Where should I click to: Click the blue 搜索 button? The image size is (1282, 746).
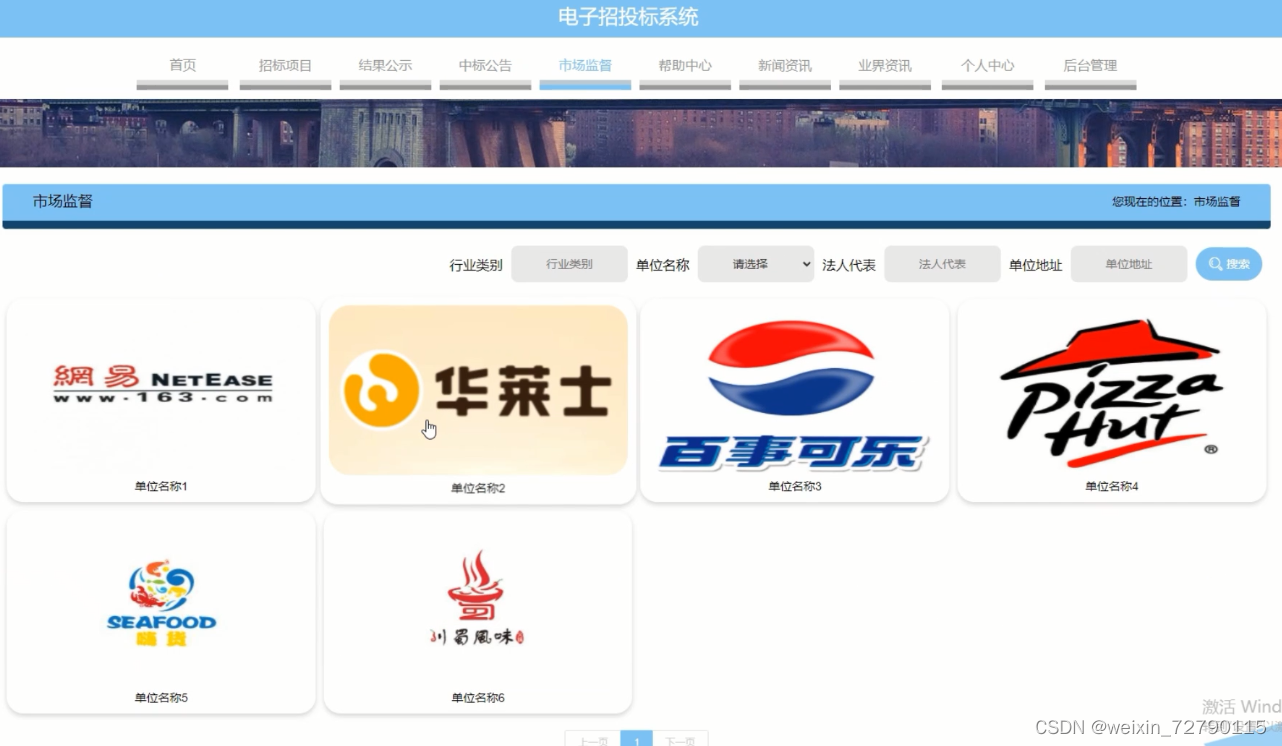coord(1229,264)
